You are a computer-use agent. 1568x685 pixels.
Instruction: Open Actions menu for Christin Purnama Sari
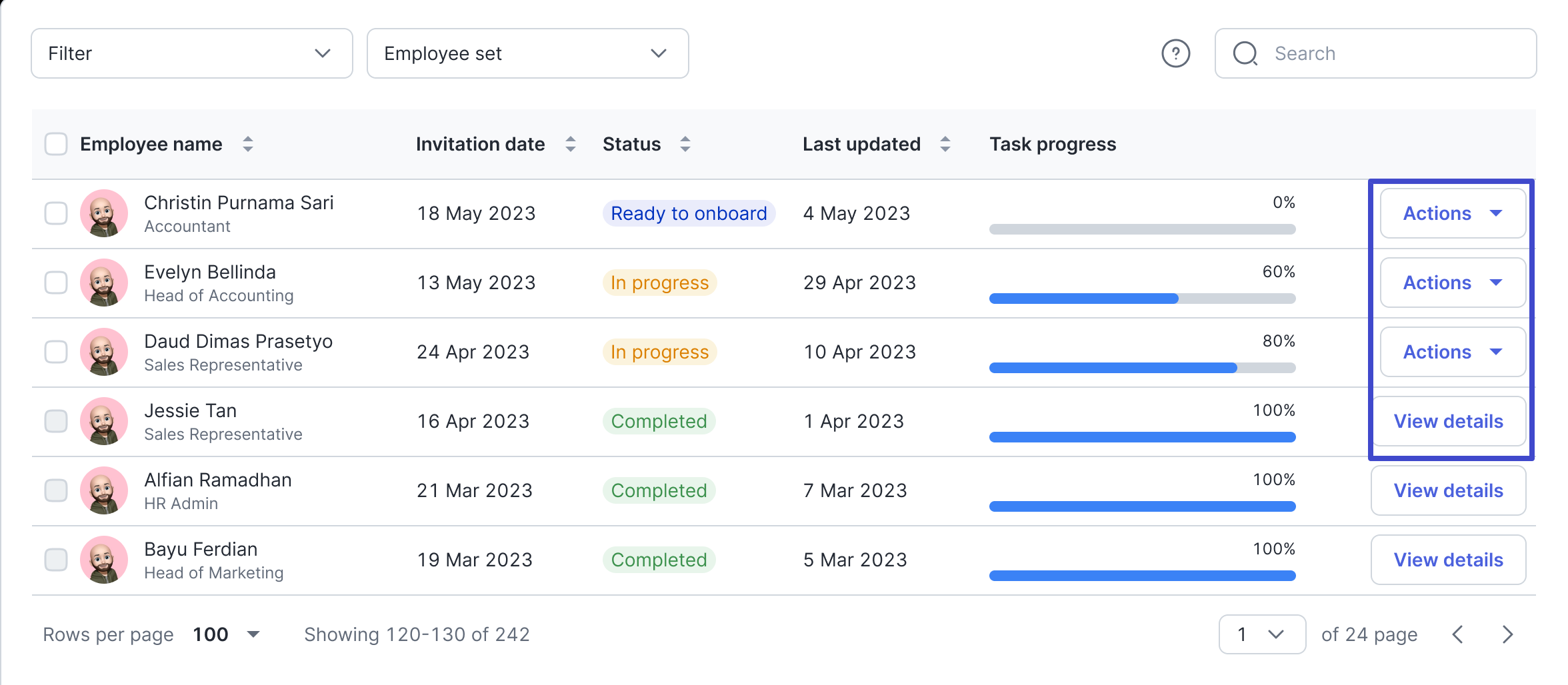click(x=1453, y=213)
